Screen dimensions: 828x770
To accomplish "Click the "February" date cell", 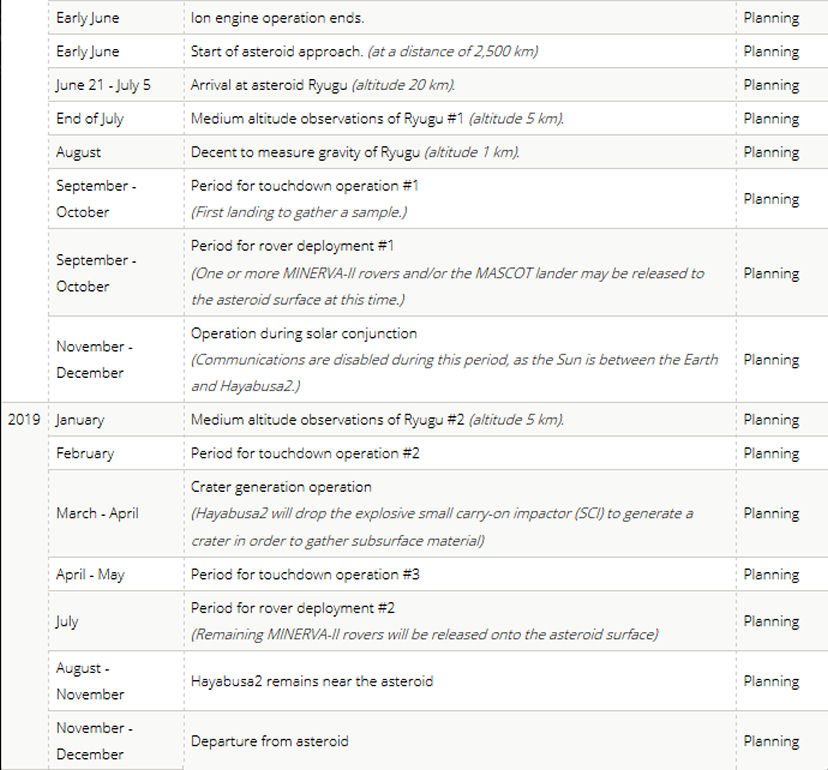I will click(x=85, y=453).
